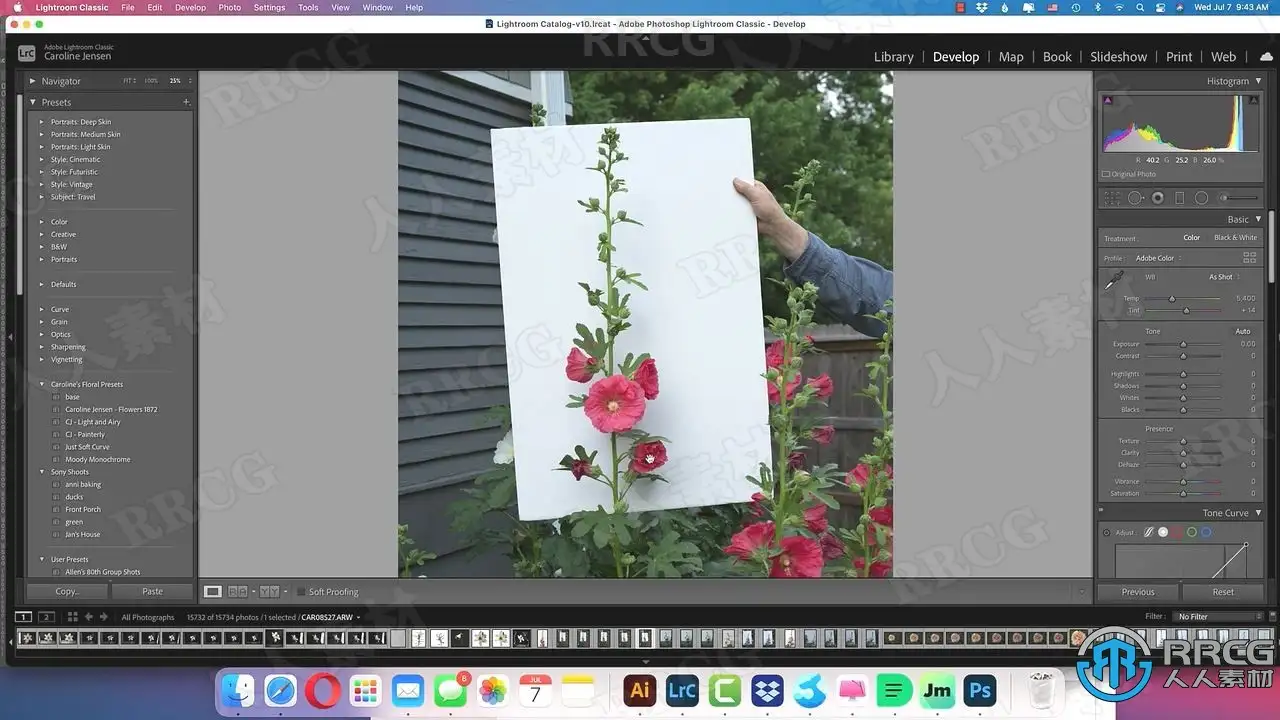Expand the Portraits: Deep Skin preset group
1280x720 pixels.
pyautogui.click(x=41, y=122)
